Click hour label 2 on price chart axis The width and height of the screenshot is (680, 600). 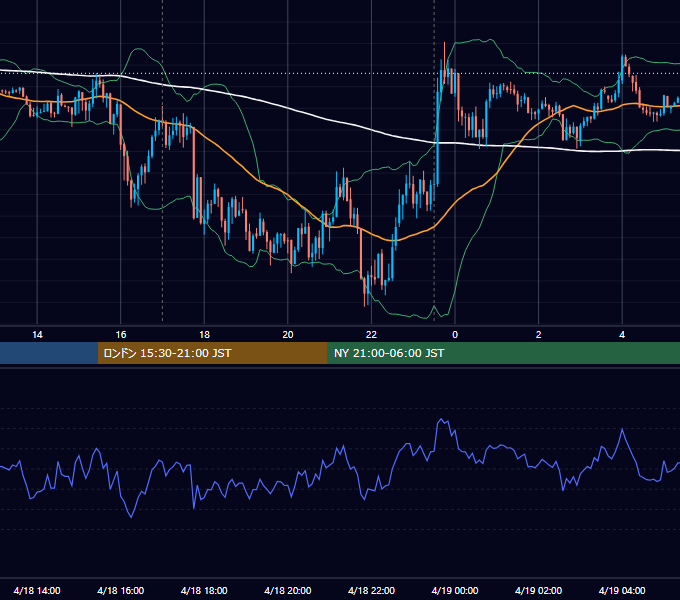pos(539,335)
